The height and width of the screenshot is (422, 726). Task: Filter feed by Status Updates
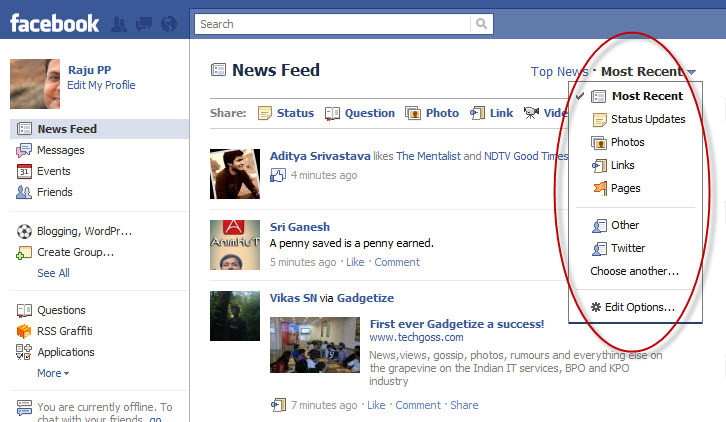point(648,119)
